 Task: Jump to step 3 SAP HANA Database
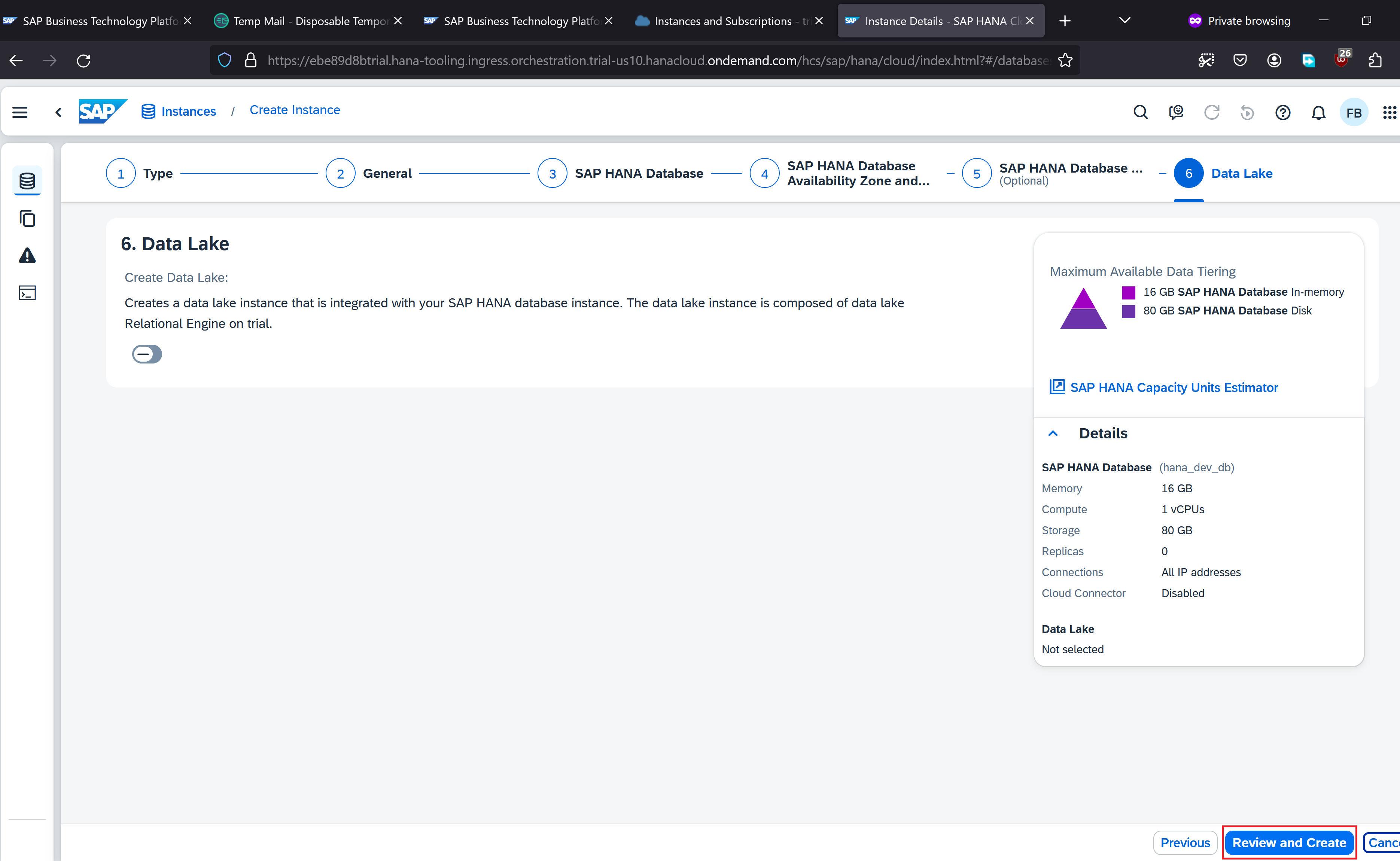[552, 174]
